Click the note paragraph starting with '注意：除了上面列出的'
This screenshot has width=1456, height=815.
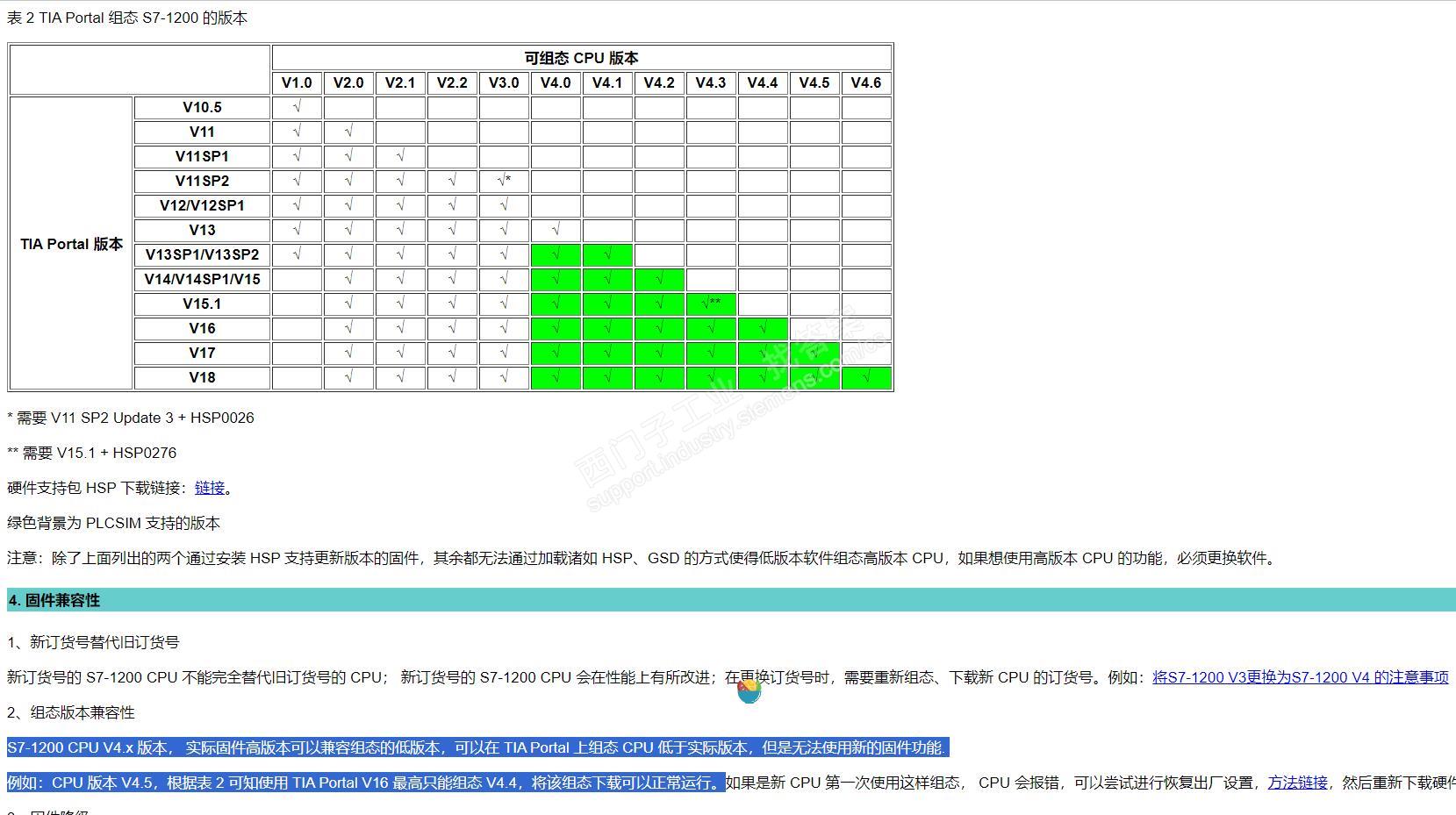pyautogui.click(x=644, y=558)
